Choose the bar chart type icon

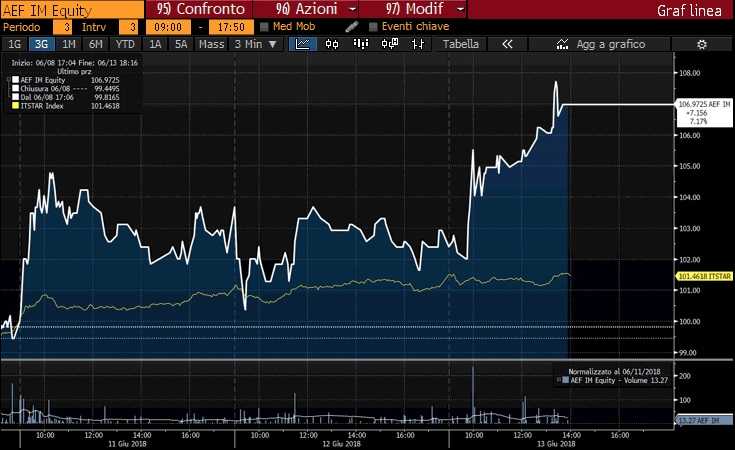[360, 44]
